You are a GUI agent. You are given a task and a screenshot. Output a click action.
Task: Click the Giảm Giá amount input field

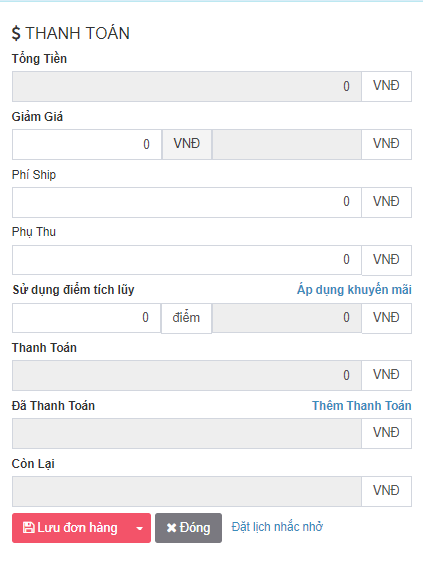point(87,144)
